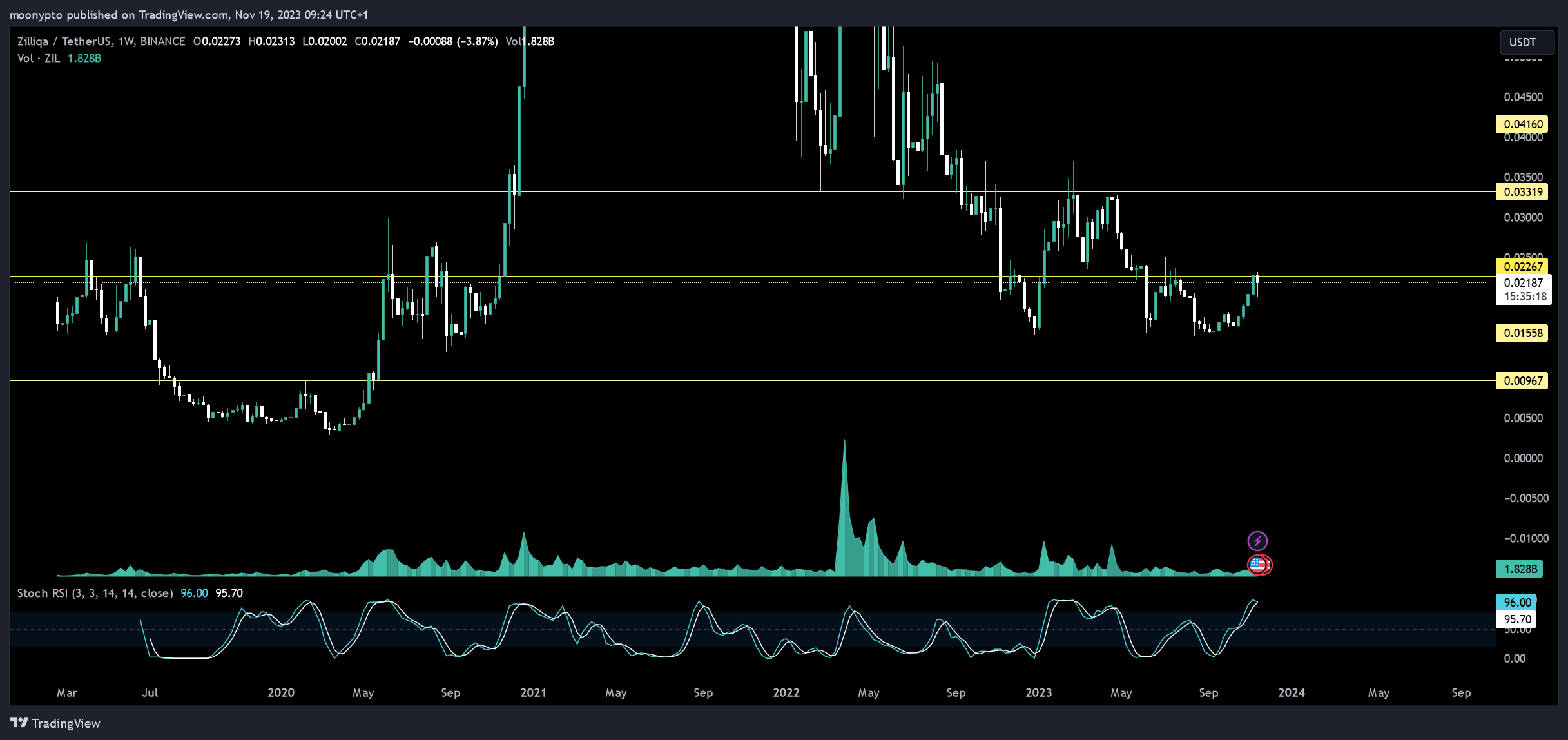Click the close price value C0.02187
This screenshot has height=740, width=1568.
click(x=378, y=41)
